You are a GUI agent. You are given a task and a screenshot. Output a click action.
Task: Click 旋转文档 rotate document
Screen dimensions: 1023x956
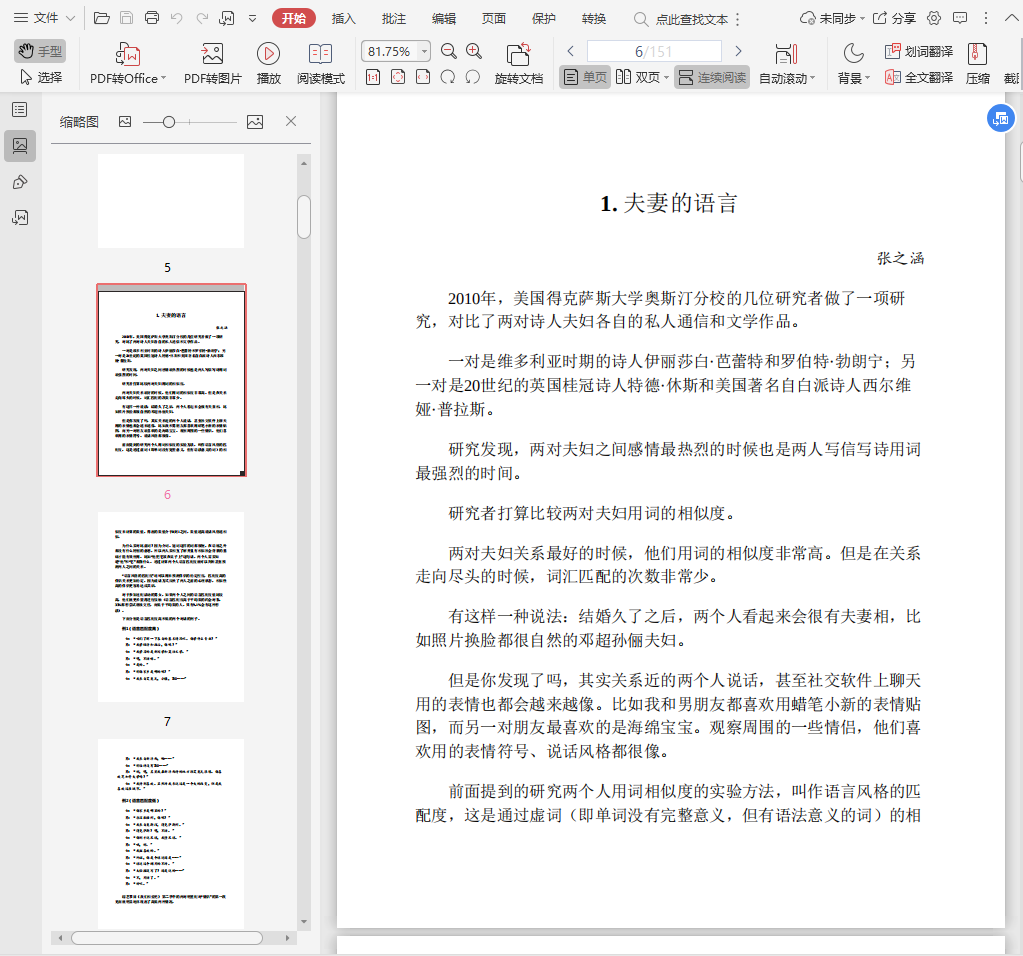[x=519, y=63]
